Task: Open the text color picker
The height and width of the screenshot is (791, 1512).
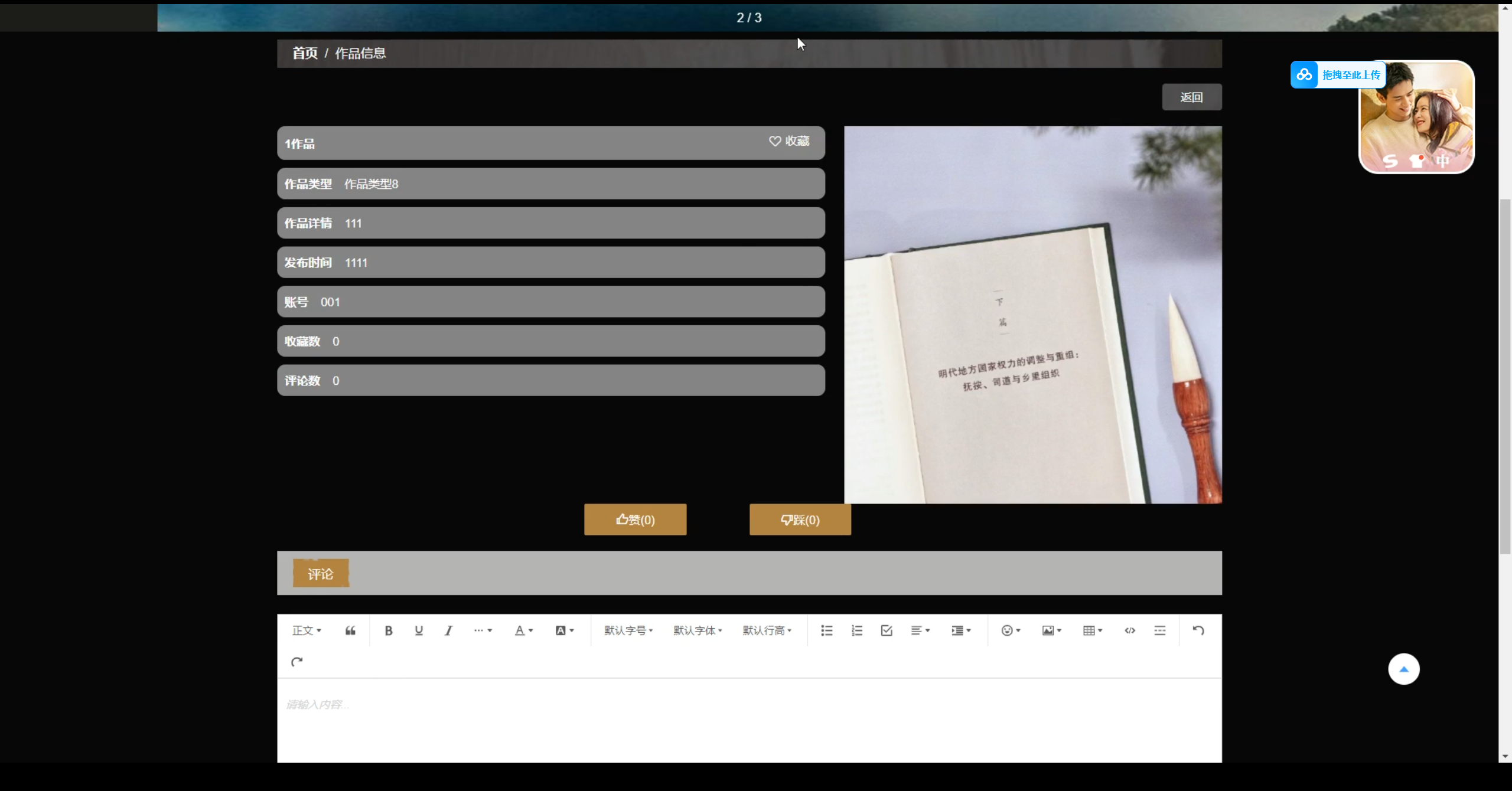Action: pyautogui.click(x=523, y=630)
